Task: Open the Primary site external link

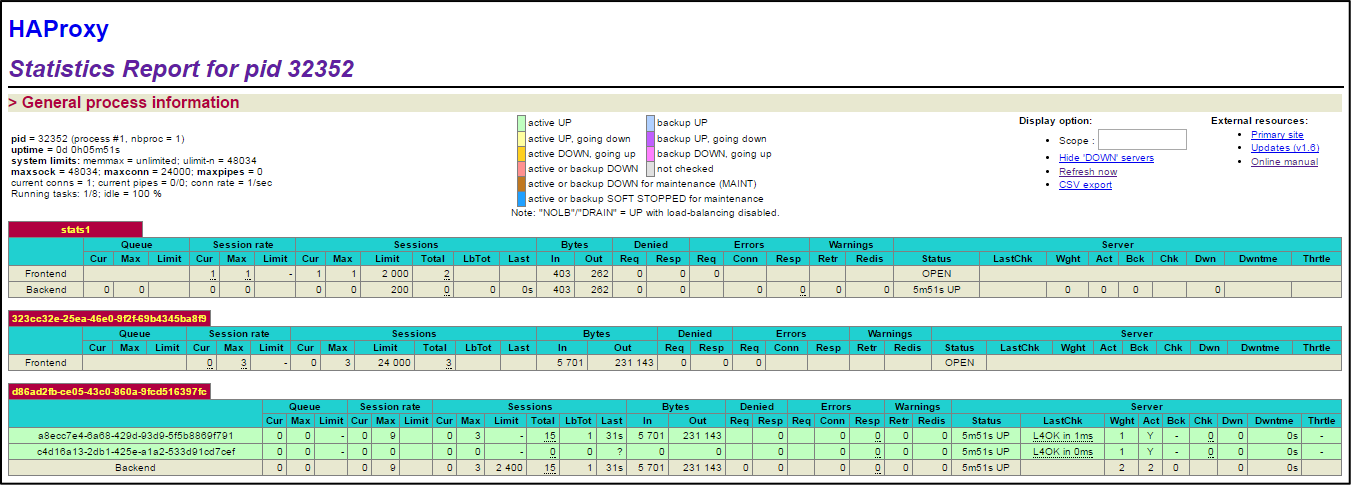Action: coord(1277,135)
